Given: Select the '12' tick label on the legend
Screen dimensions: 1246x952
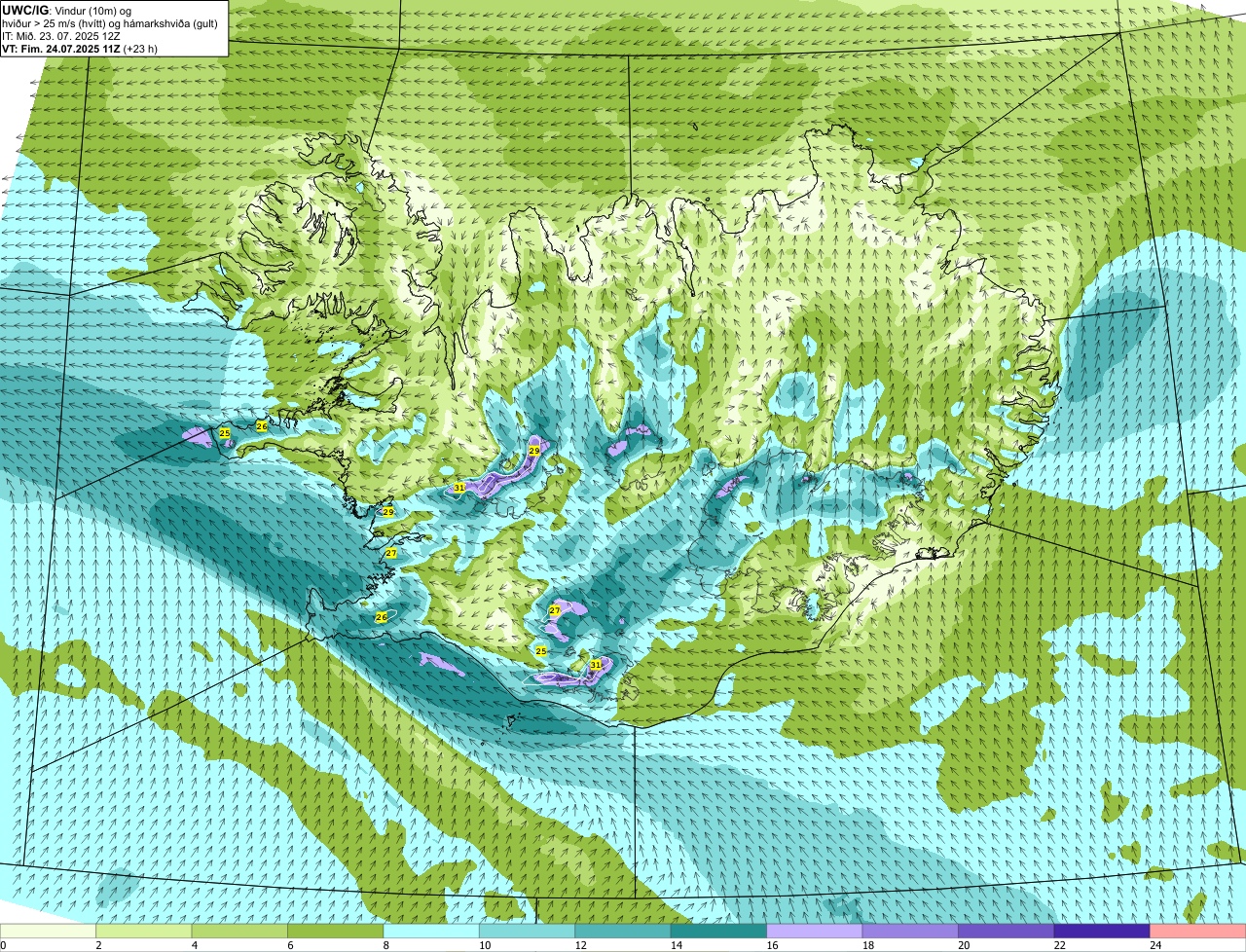Looking at the screenshot, I should click(x=579, y=945).
